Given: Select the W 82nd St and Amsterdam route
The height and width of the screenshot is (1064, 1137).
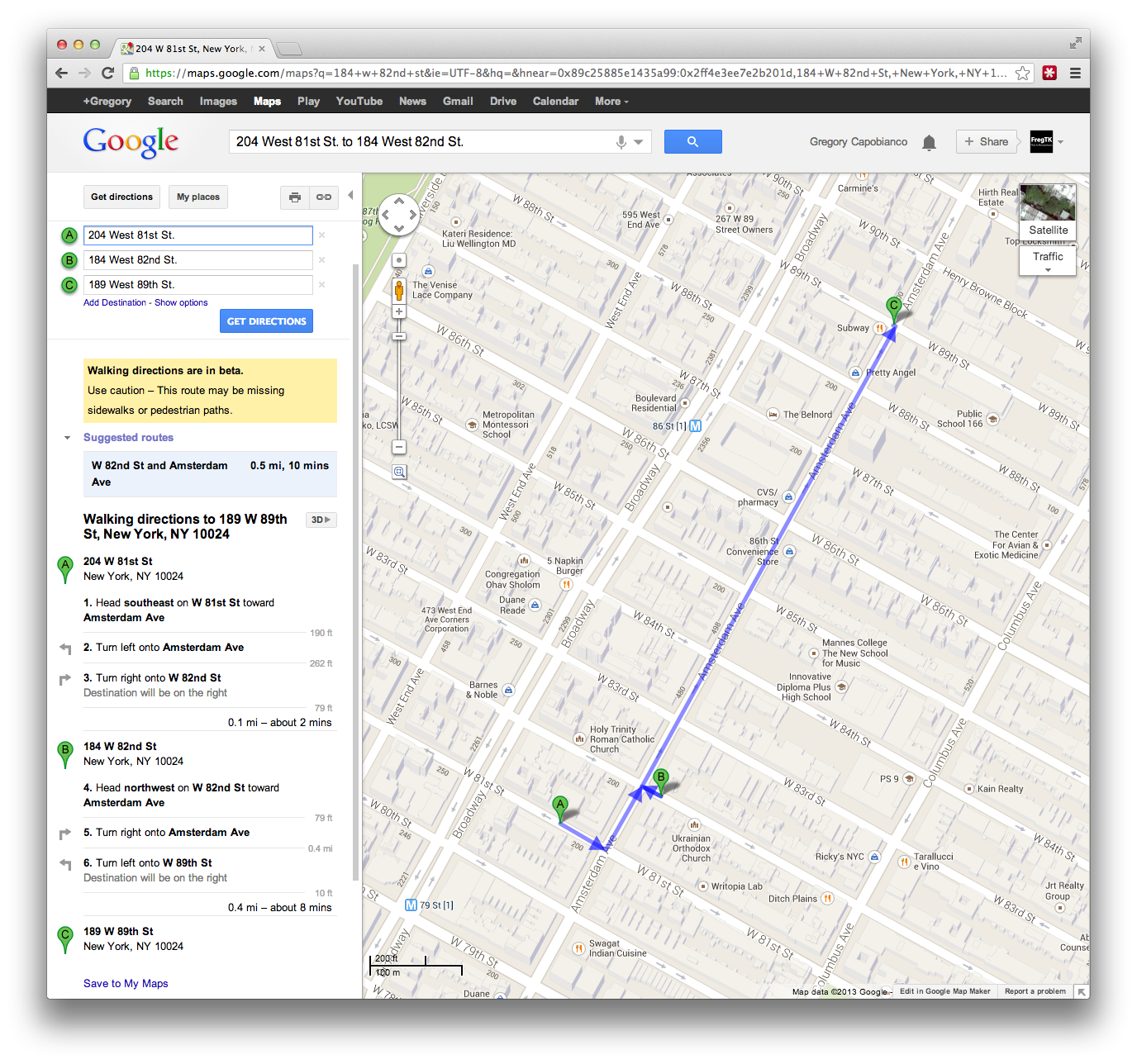Looking at the screenshot, I should coord(210,474).
